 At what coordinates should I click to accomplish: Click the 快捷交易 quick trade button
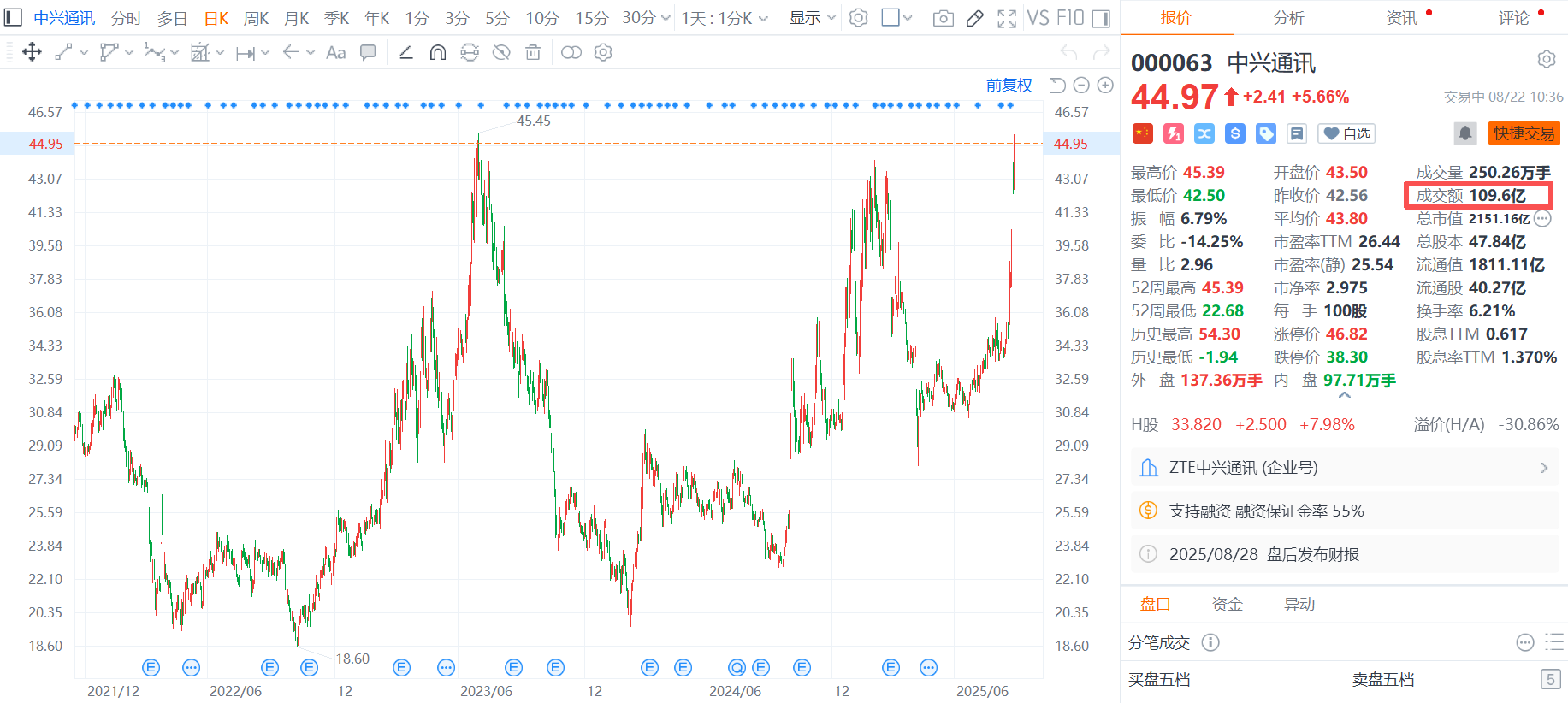pyautogui.click(x=1524, y=133)
